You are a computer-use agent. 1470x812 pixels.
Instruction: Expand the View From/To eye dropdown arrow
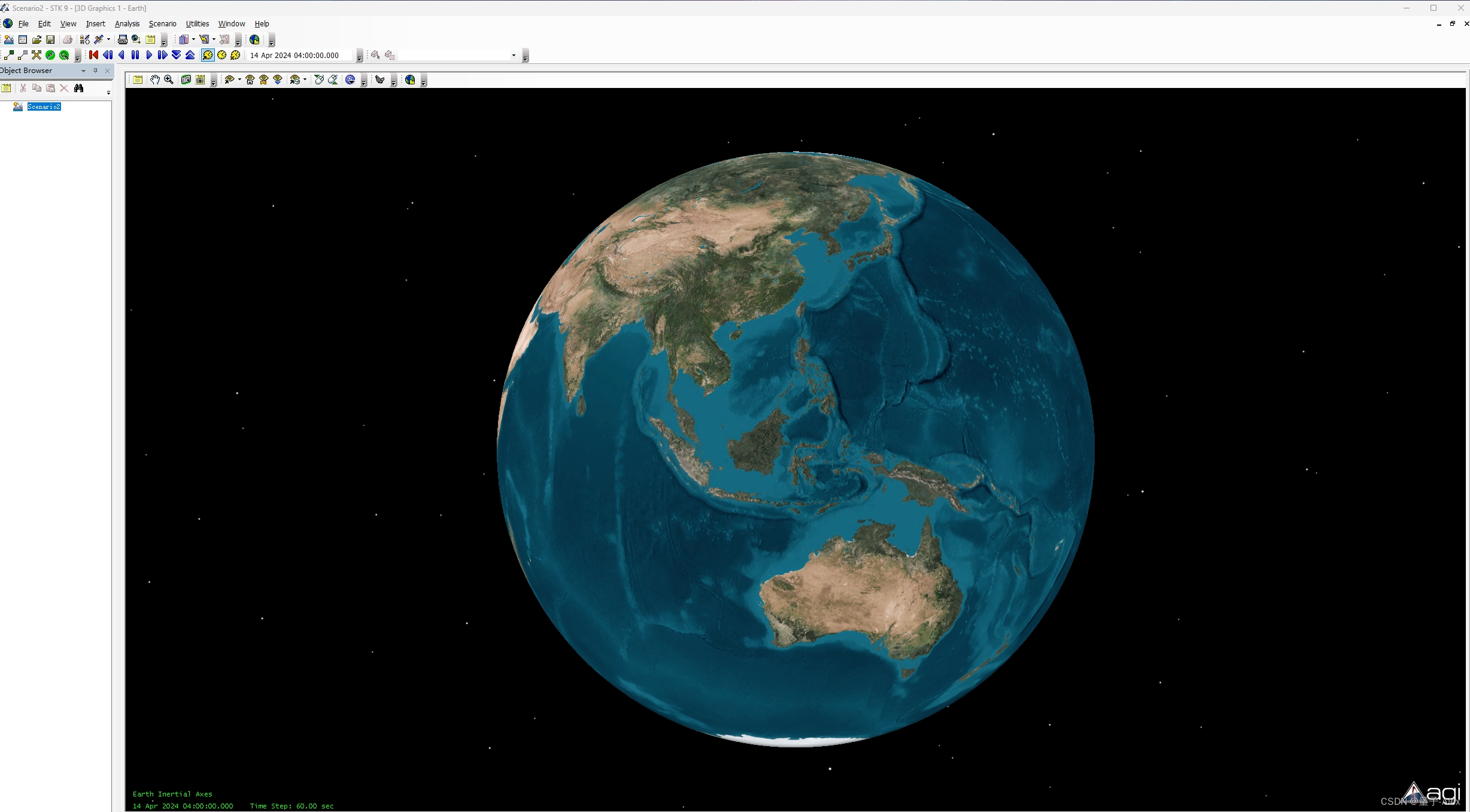click(x=239, y=80)
